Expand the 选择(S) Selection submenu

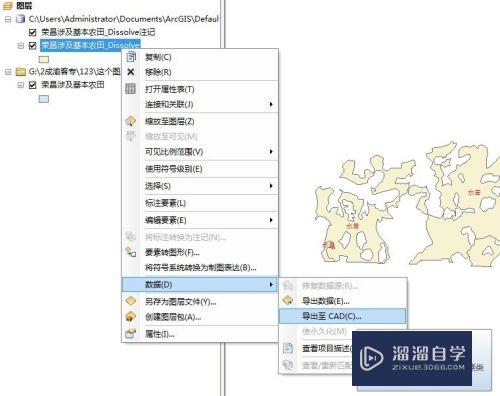200,186
